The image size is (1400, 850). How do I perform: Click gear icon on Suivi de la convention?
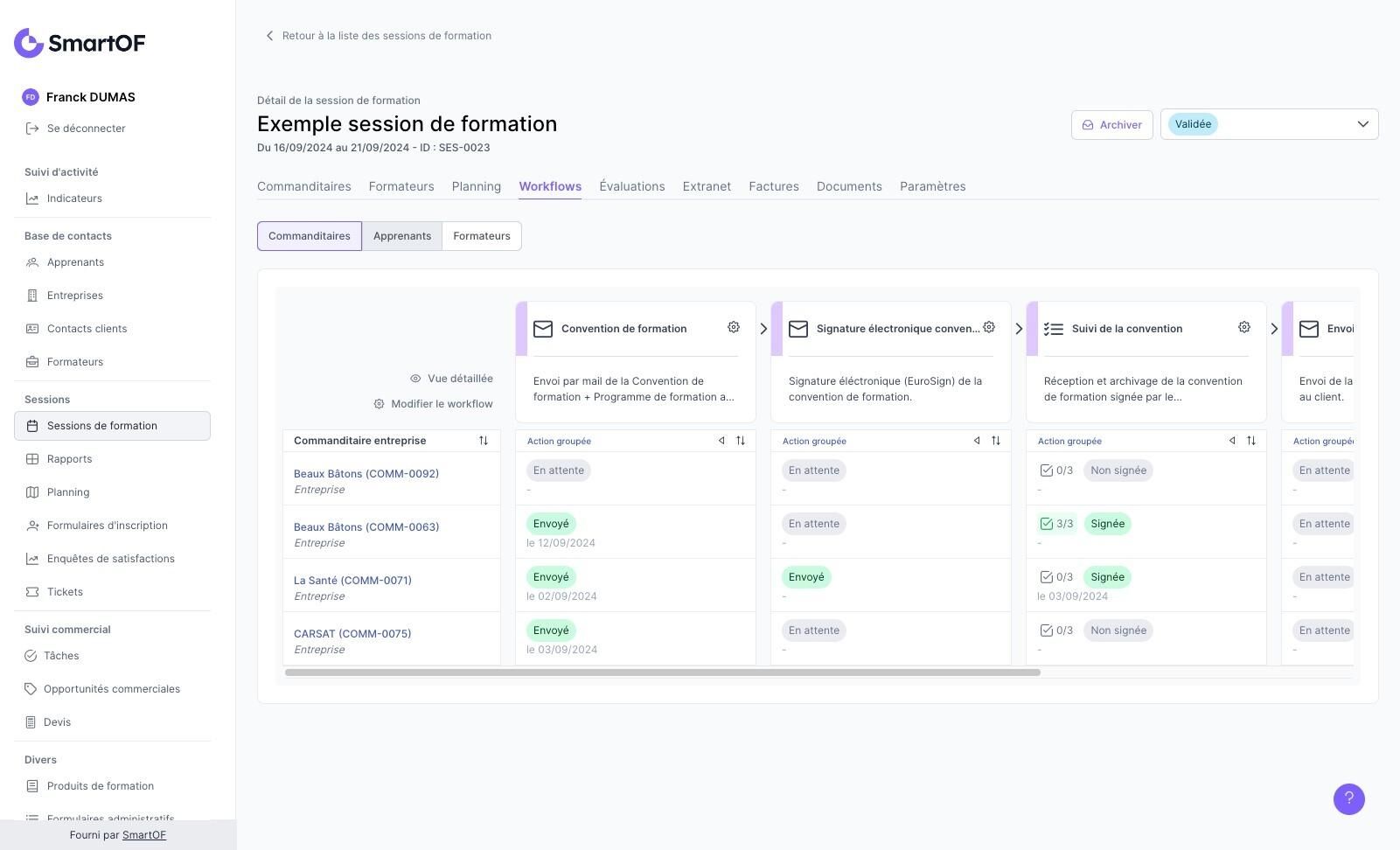1244,327
